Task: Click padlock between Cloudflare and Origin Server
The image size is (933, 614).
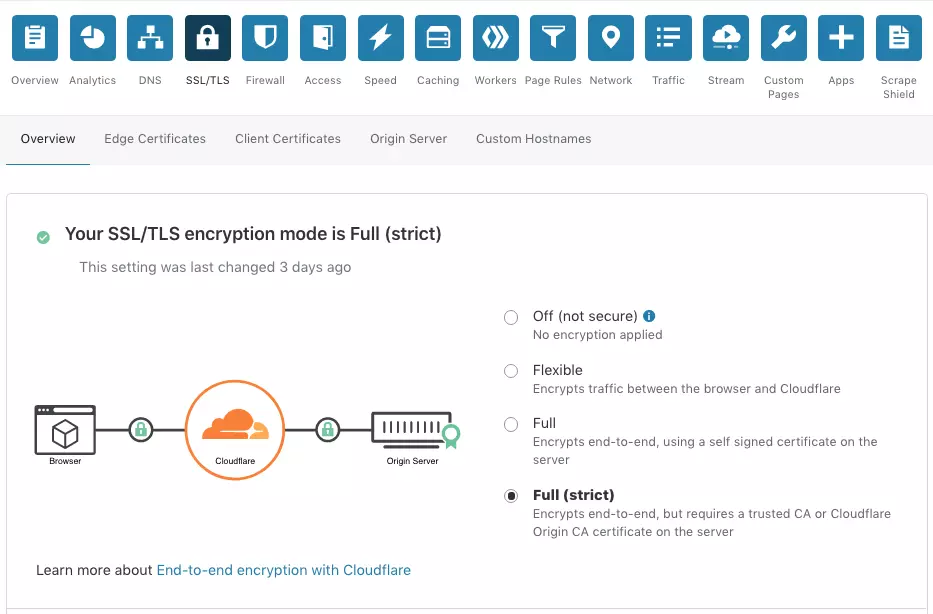Action: 328,429
